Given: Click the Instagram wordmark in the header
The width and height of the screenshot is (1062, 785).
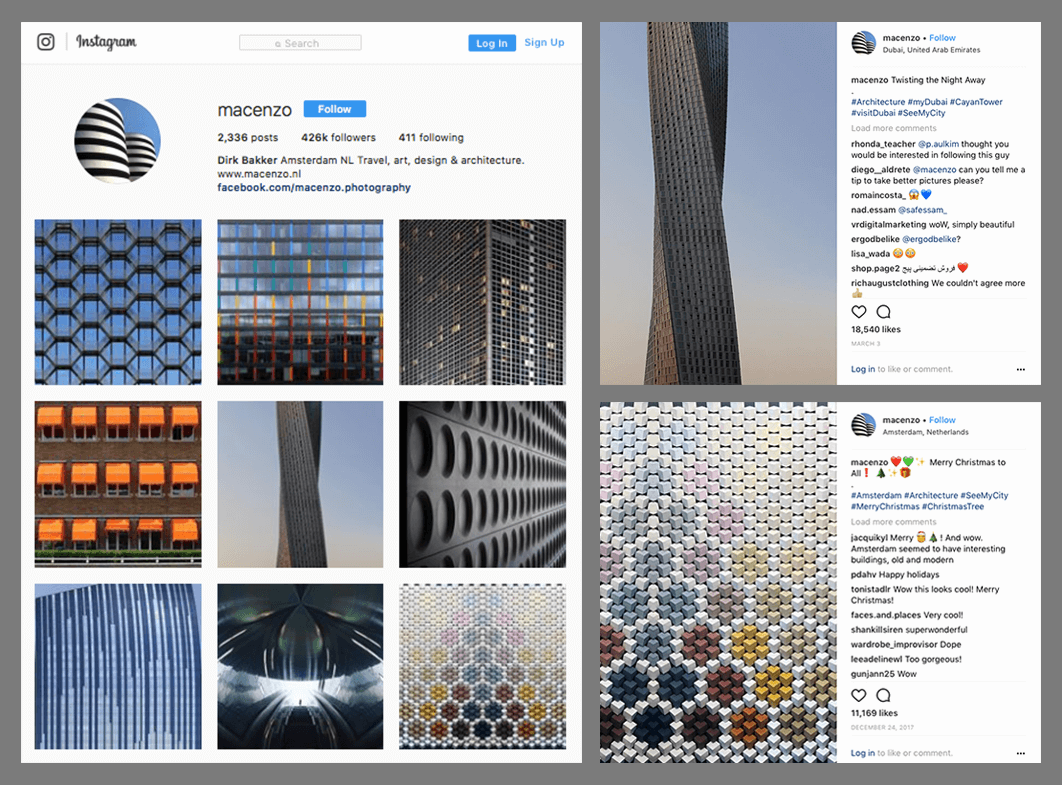Looking at the screenshot, I should tap(106, 42).
